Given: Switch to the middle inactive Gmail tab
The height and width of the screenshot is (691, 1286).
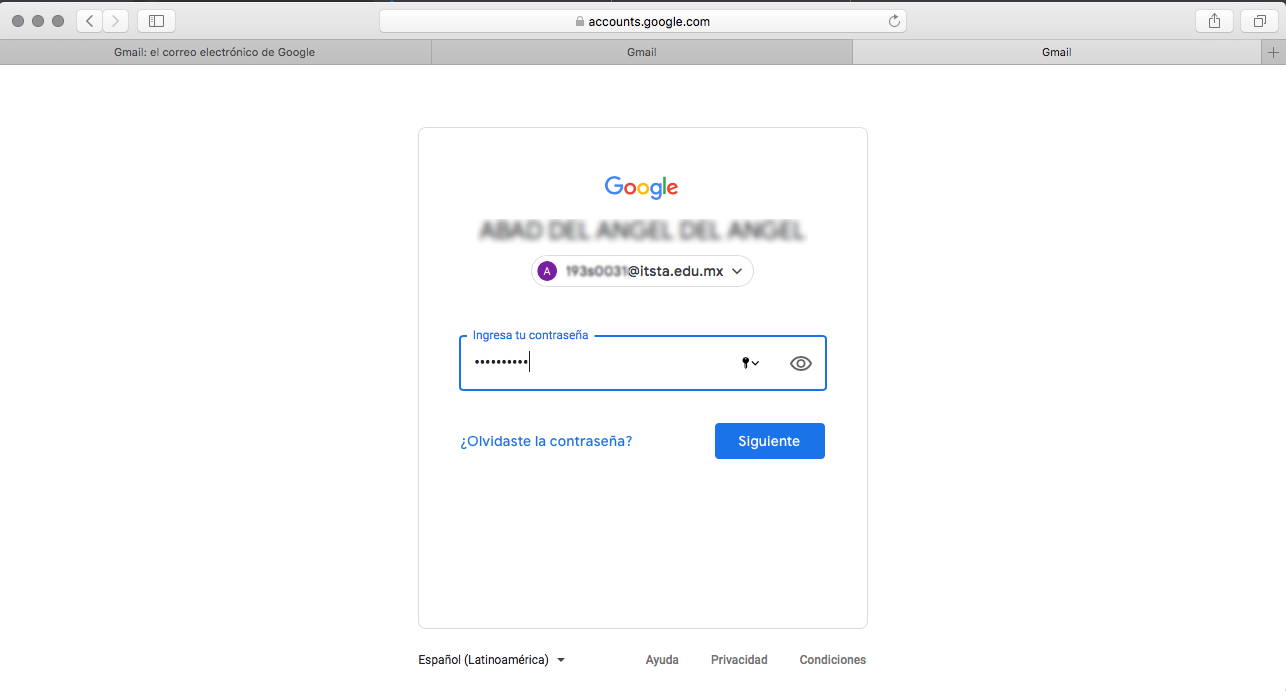Looking at the screenshot, I should (642, 52).
